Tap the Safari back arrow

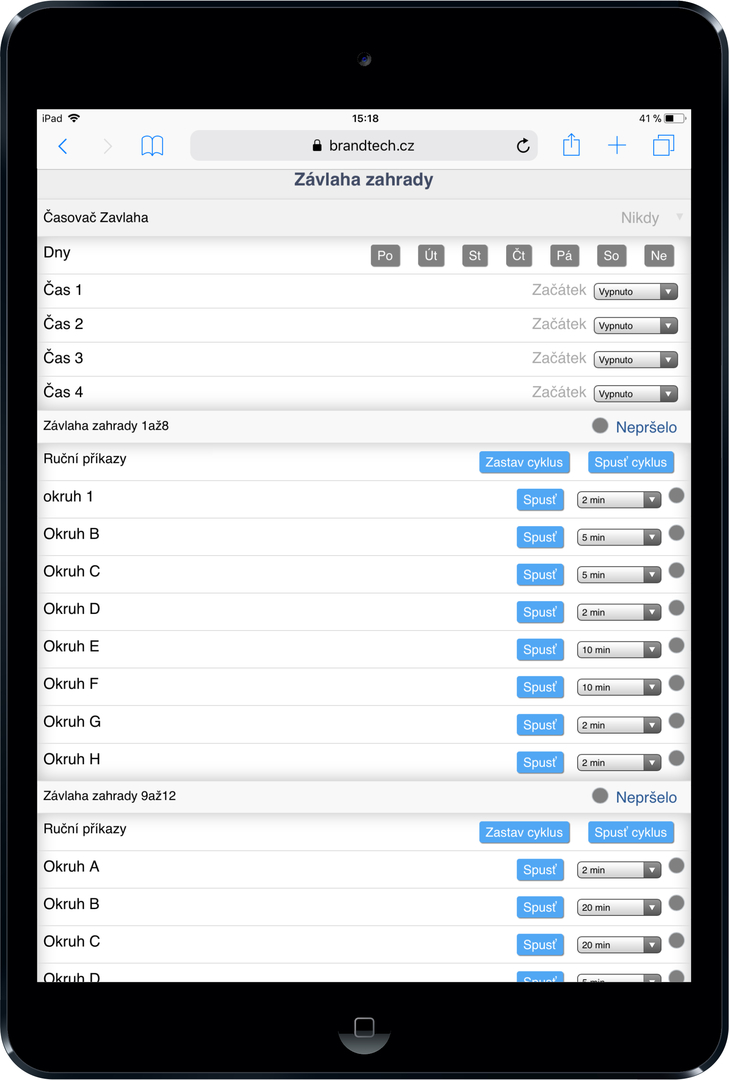click(63, 146)
